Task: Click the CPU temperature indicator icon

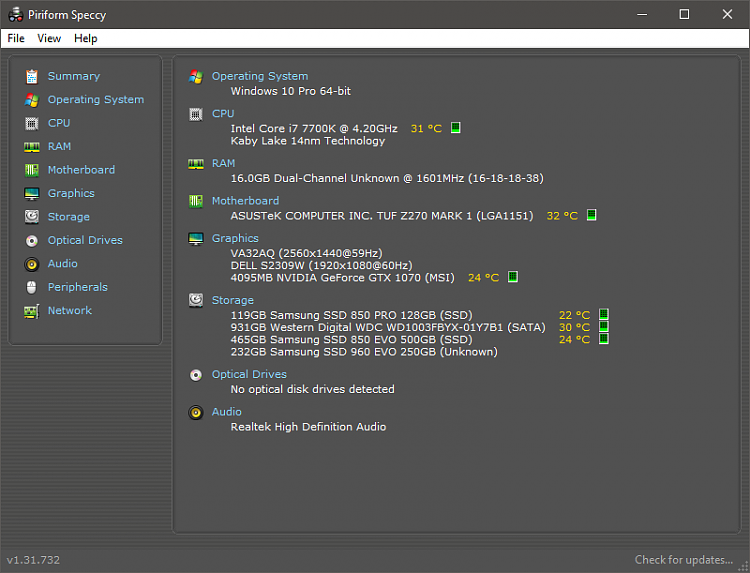Action: [x=455, y=128]
